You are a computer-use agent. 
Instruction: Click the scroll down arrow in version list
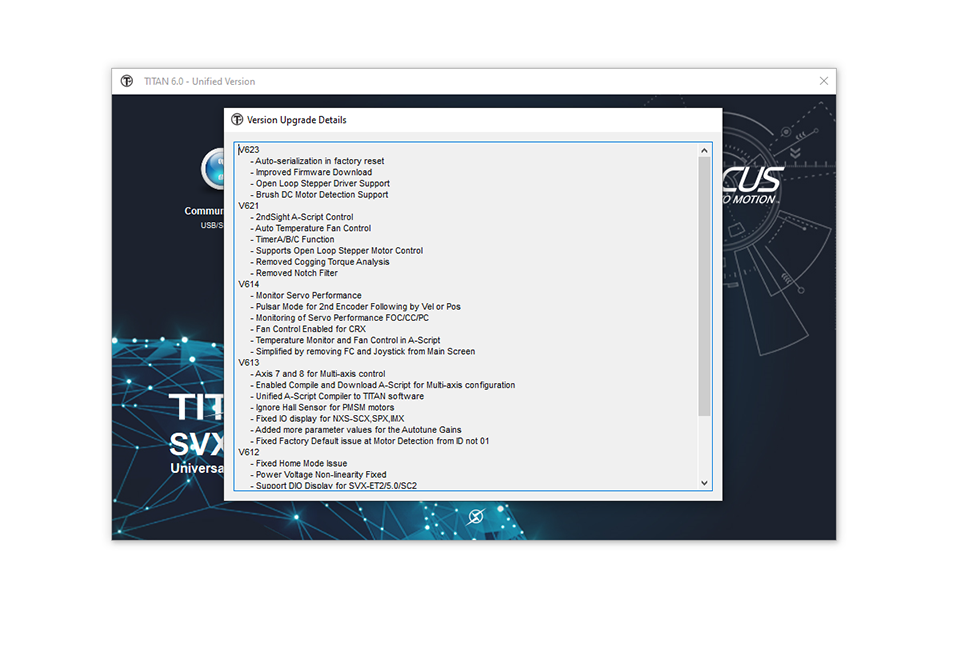coord(704,483)
